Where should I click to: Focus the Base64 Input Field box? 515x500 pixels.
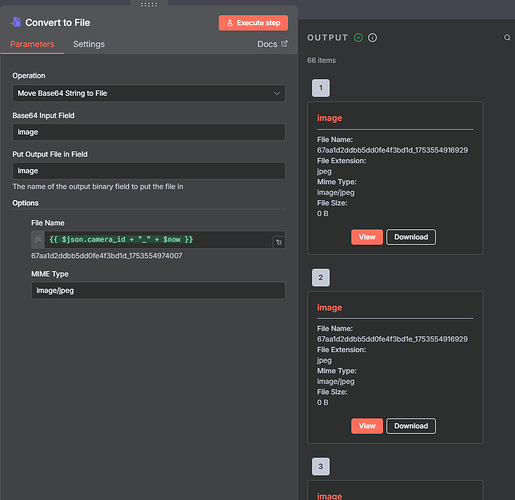[149, 132]
